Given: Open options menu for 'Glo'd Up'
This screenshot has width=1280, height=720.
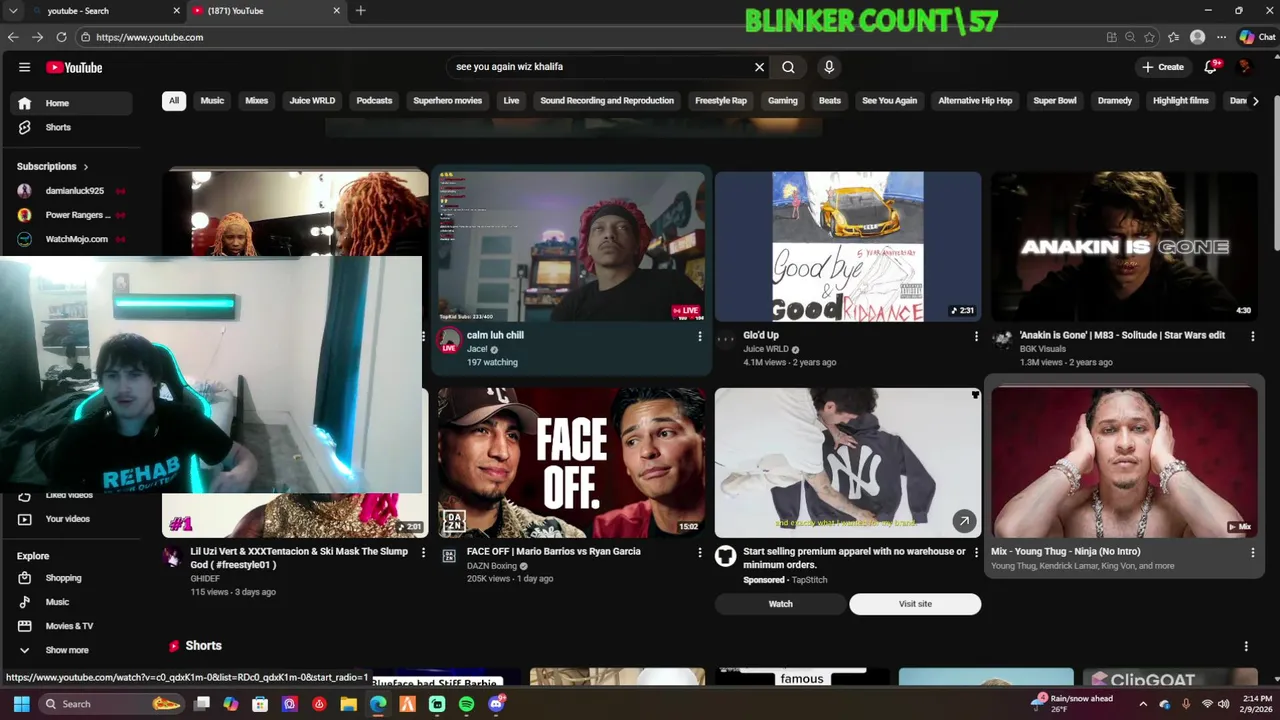Looking at the screenshot, I should click(976, 336).
